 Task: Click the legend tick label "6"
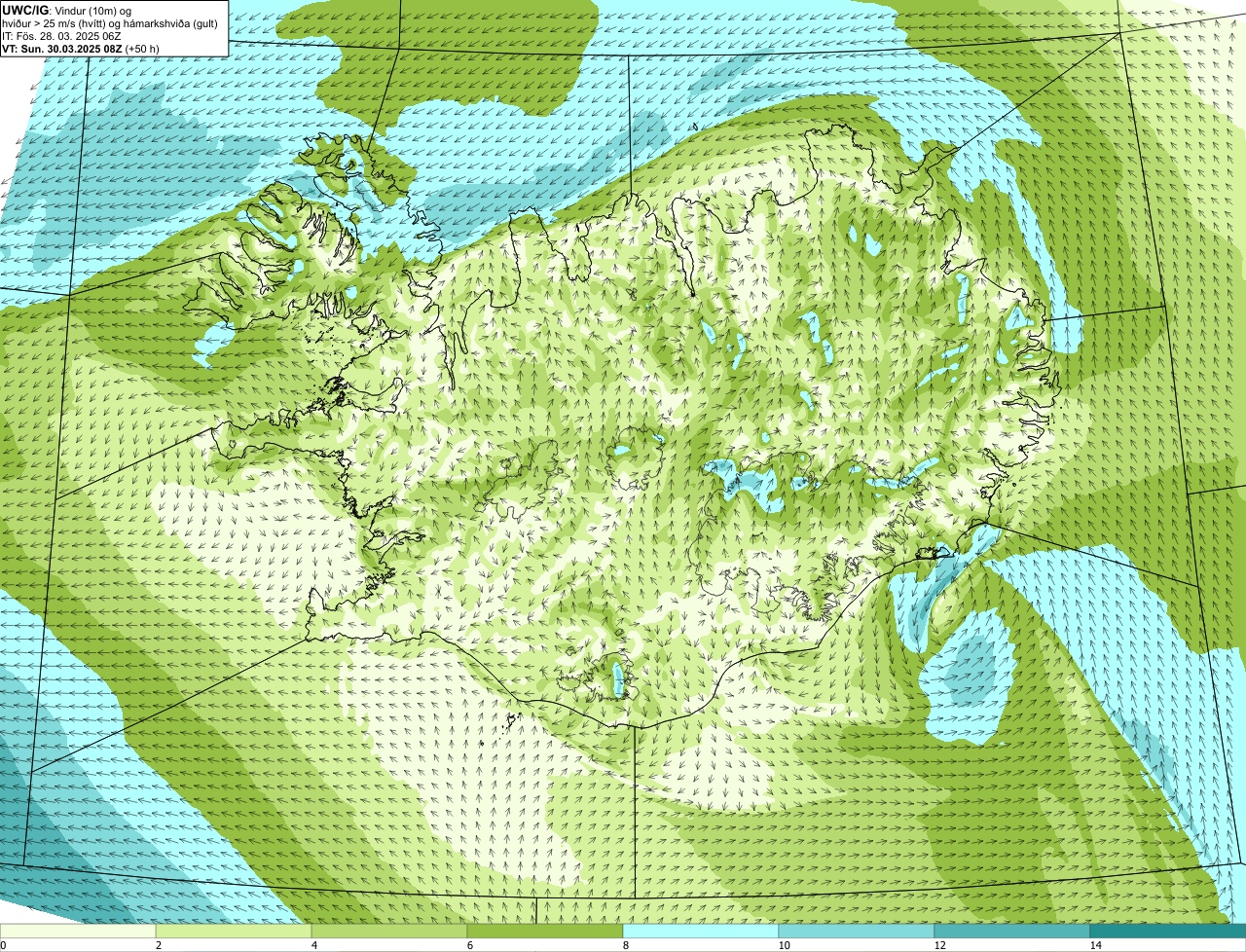pyautogui.click(x=469, y=945)
